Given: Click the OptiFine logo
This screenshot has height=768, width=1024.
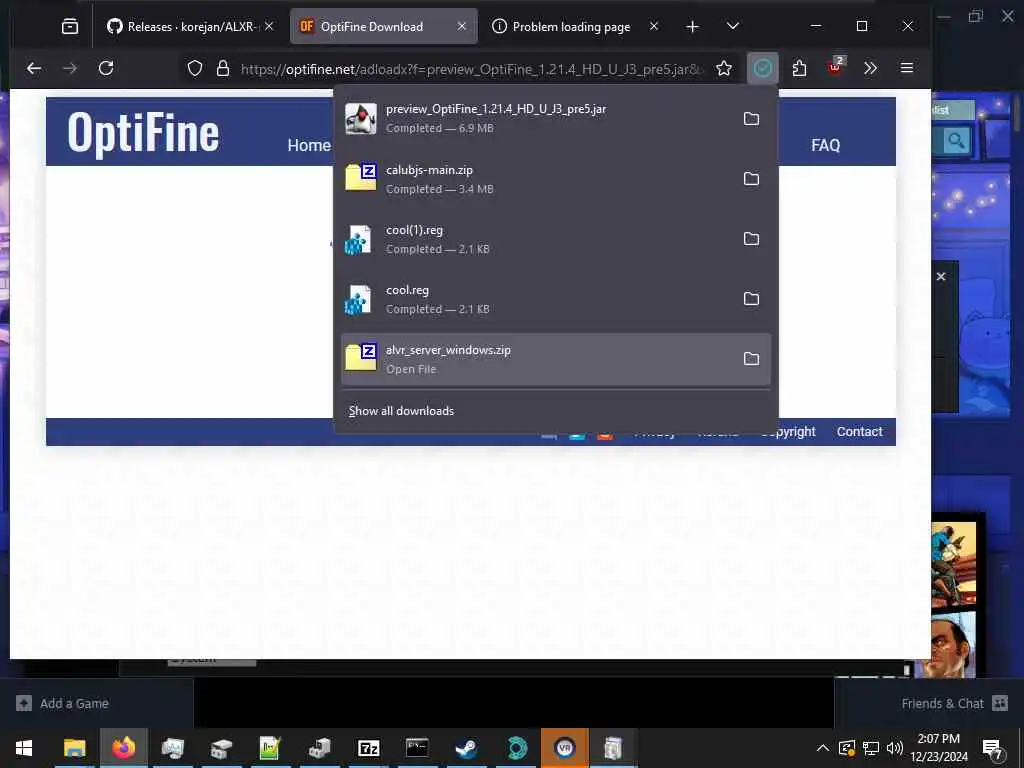Looking at the screenshot, I should pos(143,133).
